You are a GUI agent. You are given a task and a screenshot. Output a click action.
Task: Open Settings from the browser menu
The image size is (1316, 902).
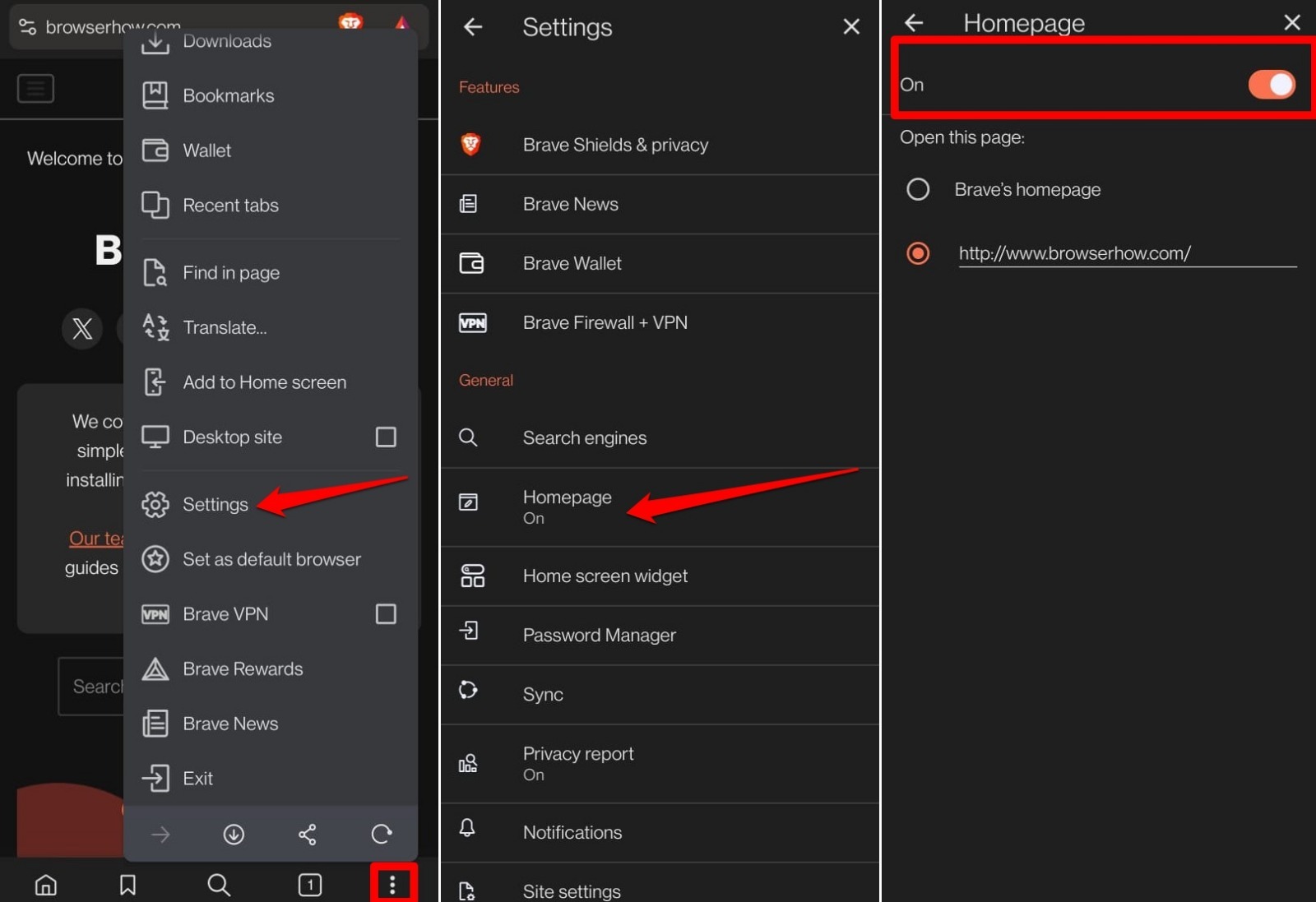tap(270, 504)
